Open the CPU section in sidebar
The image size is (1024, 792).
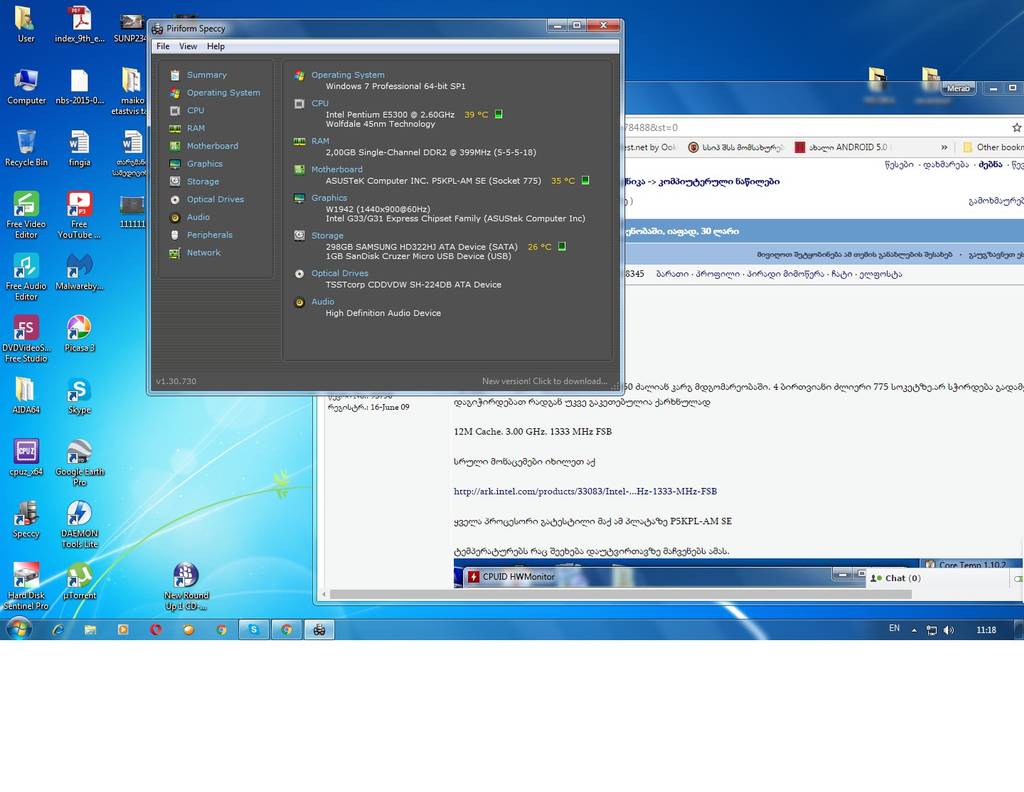coord(195,110)
